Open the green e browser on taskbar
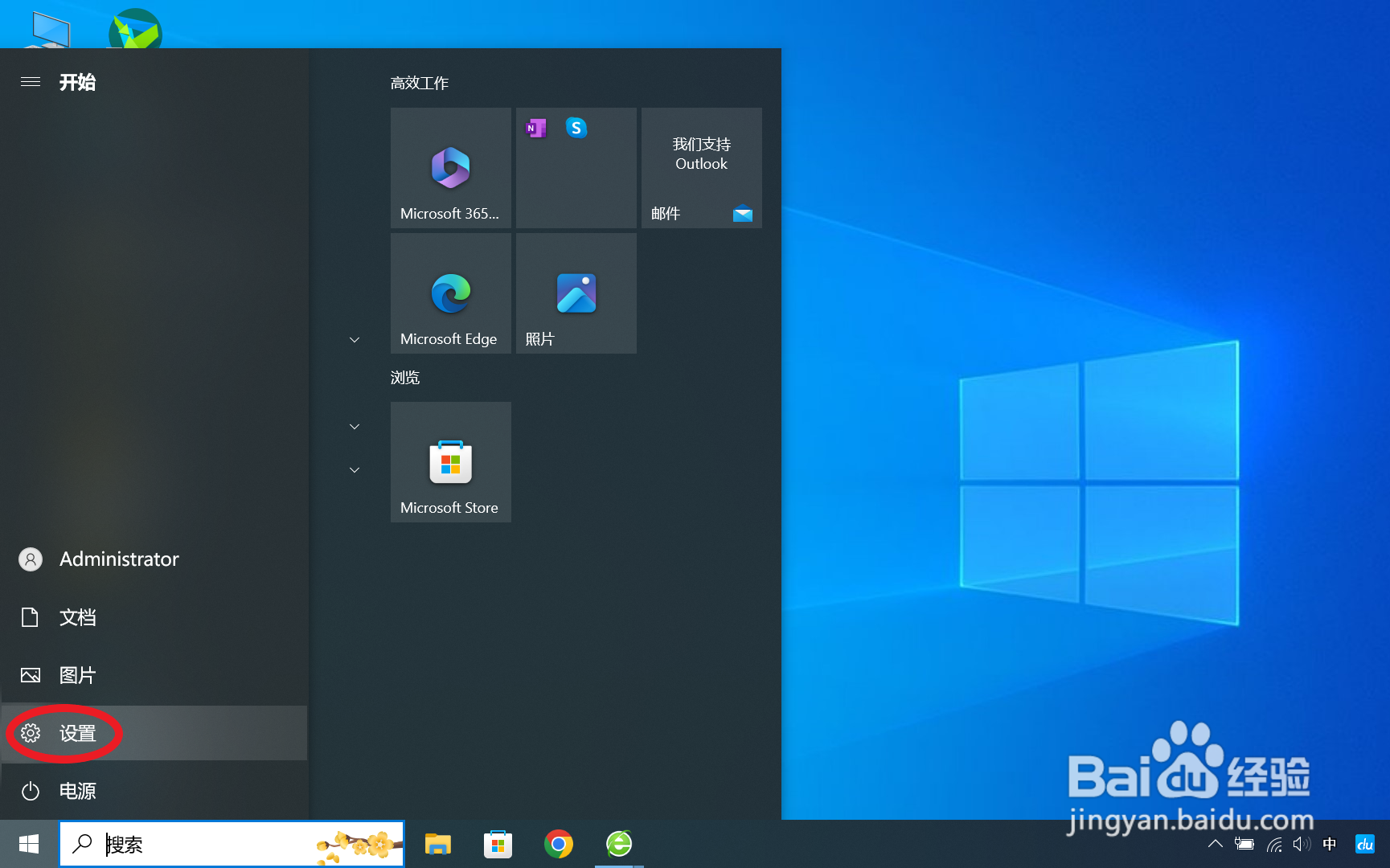This screenshot has height=868, width=1390. (619, 844)
